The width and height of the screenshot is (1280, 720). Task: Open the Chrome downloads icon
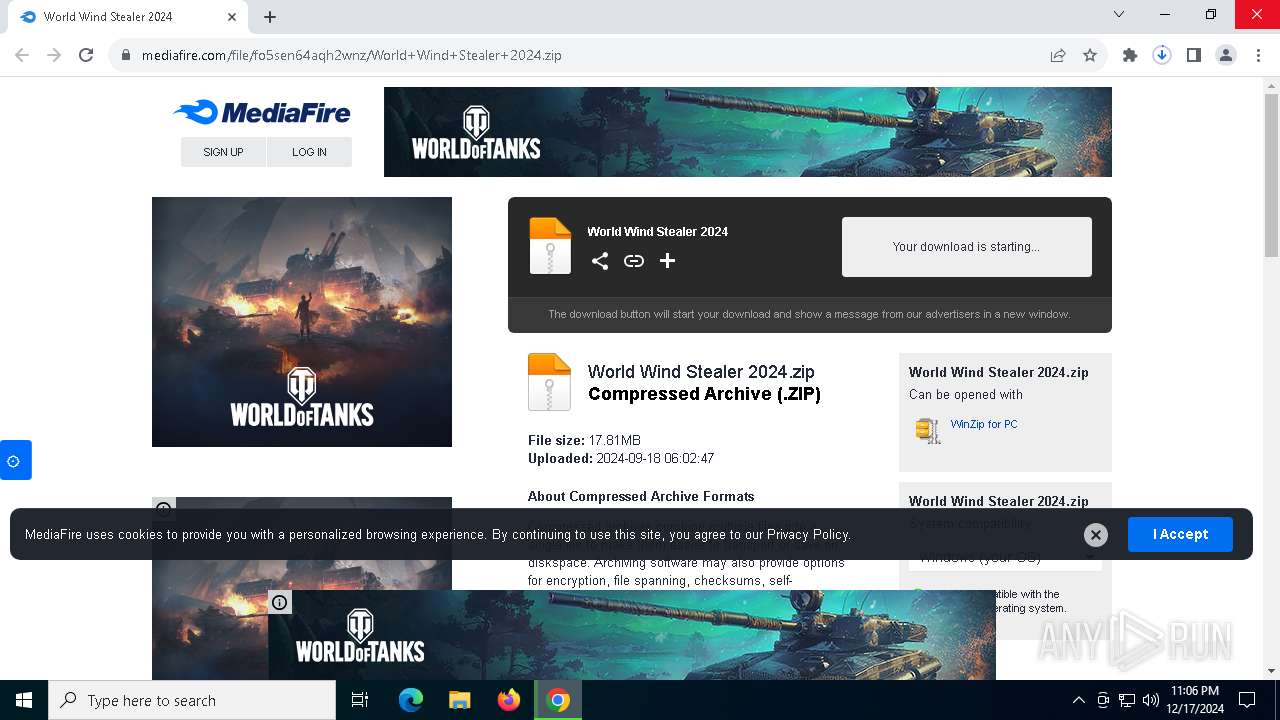1162,55
